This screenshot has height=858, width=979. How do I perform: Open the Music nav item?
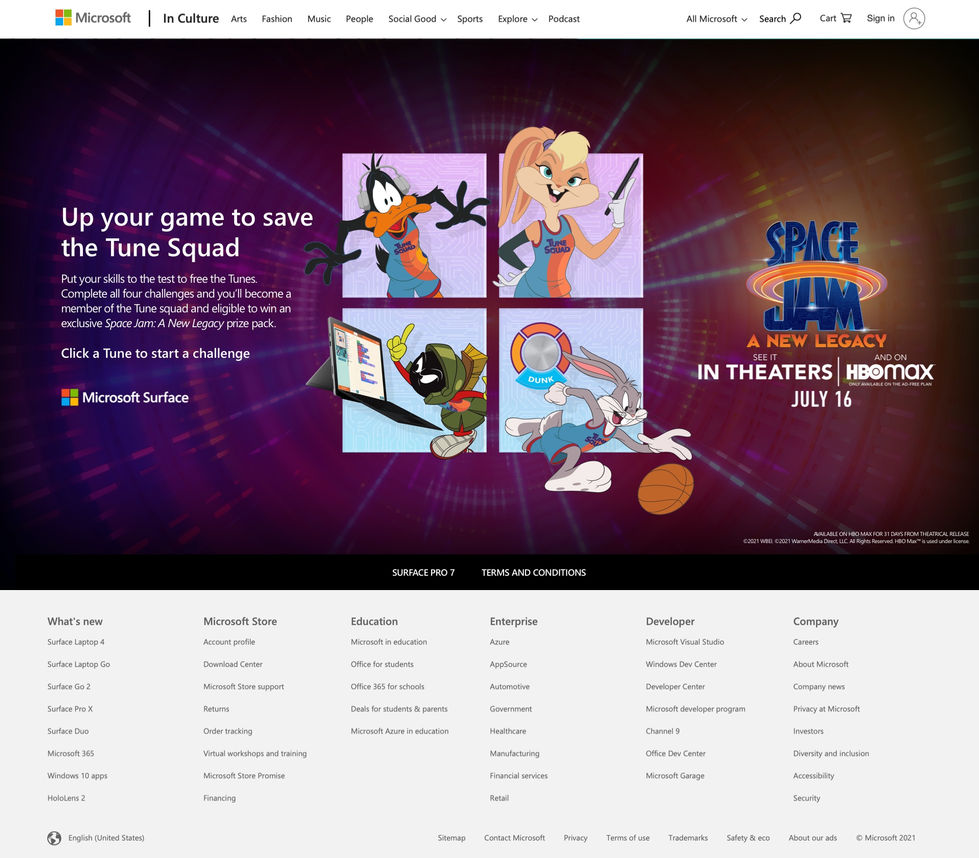click(319, 19)
